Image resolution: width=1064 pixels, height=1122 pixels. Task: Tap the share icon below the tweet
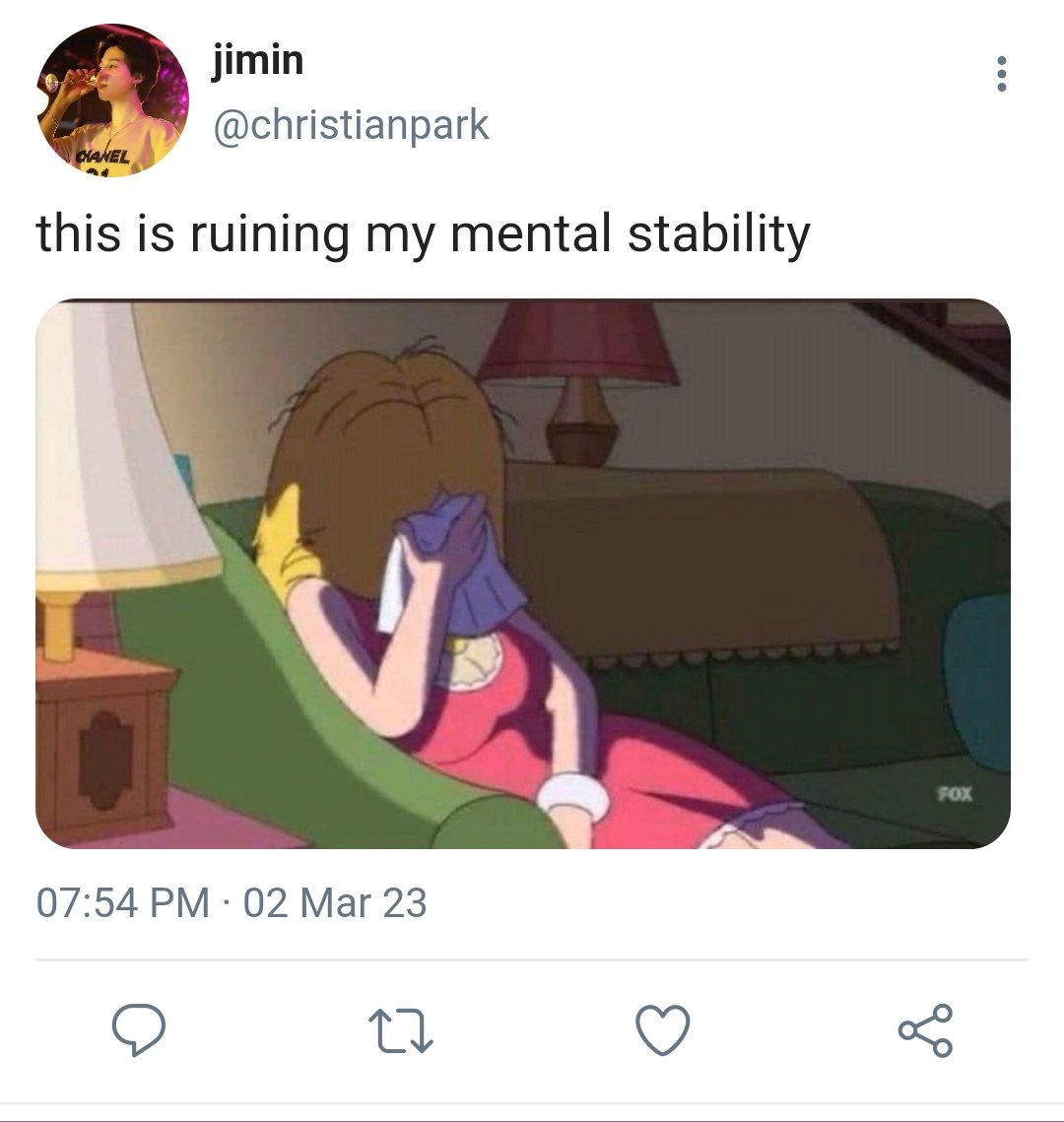coord(925,1030)
